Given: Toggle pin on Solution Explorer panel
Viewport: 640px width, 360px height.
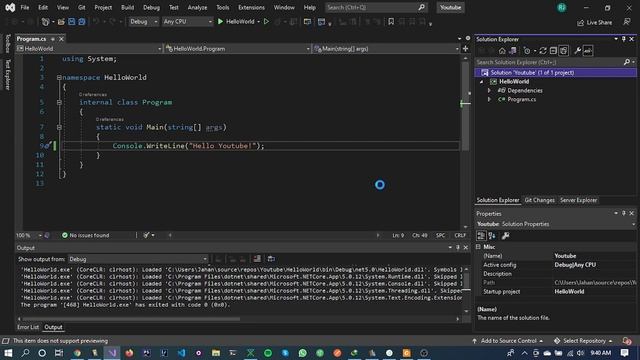Looking at the screenshot, I should click(624, 39).
